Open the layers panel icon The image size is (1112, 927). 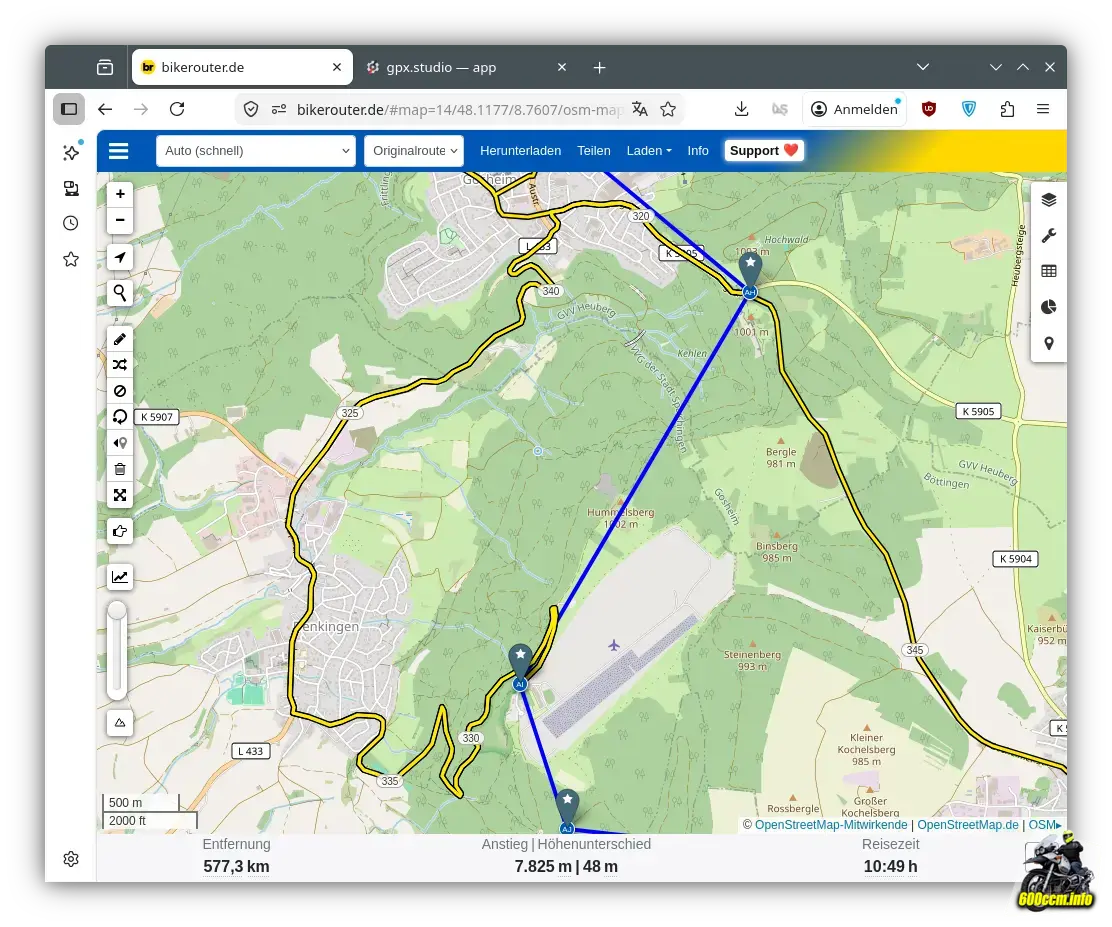(1048, 200)
